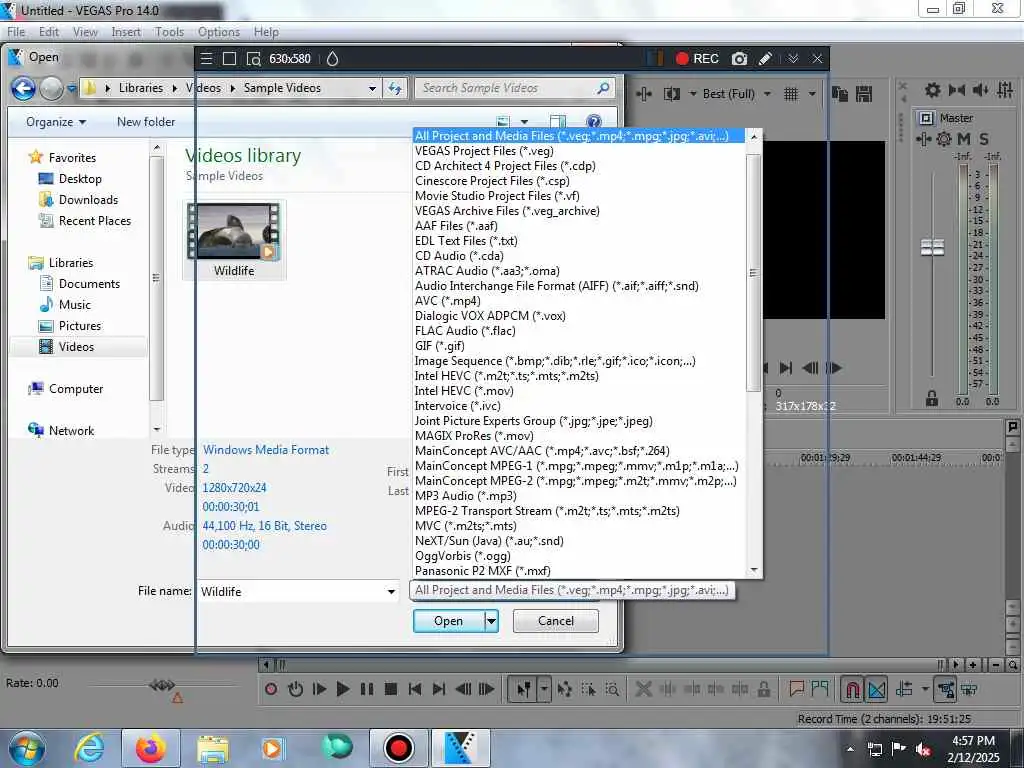Save preview snapshot to file icon
The width and height of the screenshot is (1024, 768).
[864, 94]
